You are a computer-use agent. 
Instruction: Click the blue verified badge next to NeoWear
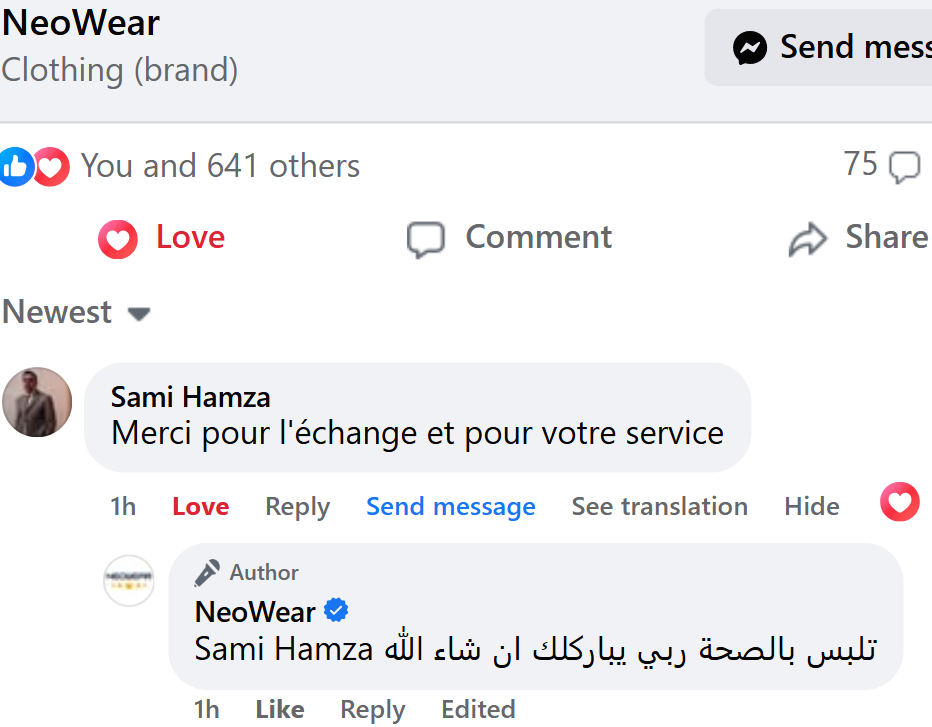(x=336, y=610)
